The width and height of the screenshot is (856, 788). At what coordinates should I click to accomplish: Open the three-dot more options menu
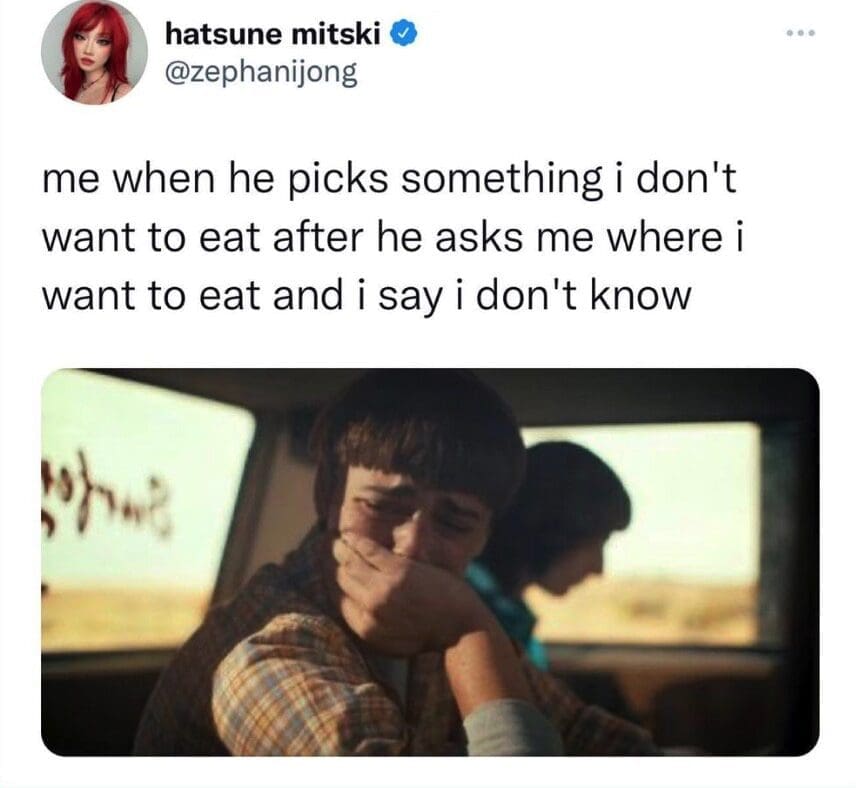(801, 33)
